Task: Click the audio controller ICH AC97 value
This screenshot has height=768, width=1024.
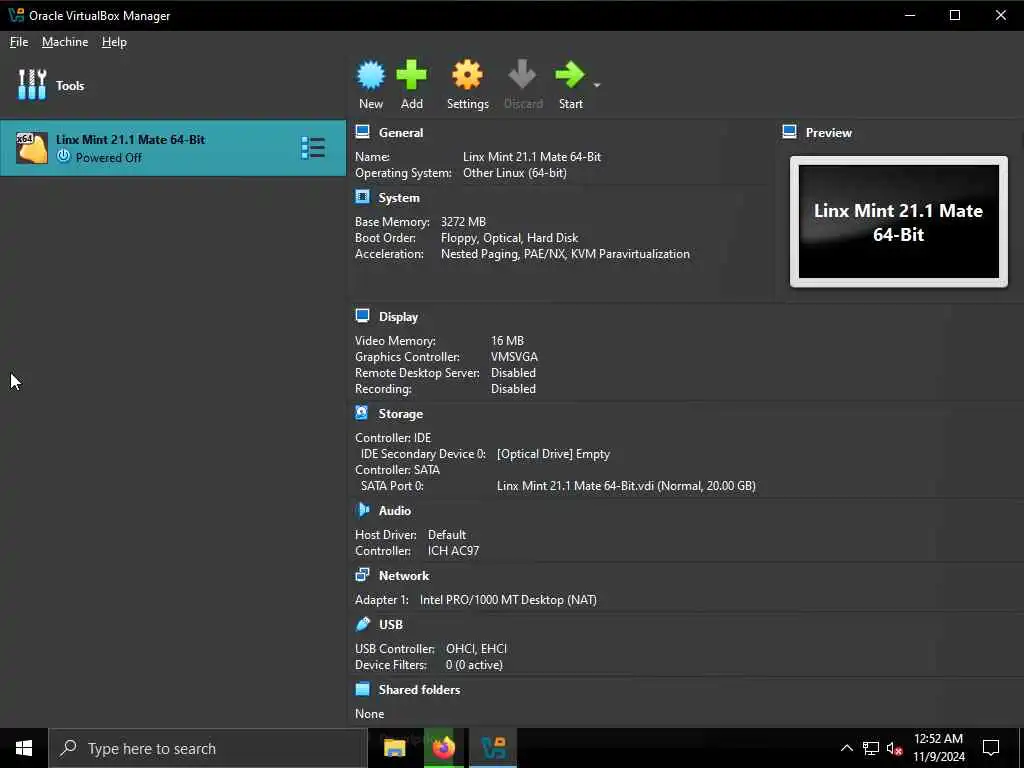Action: click(453, 551)
